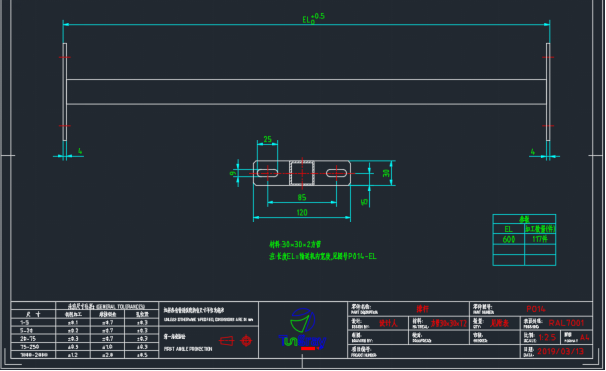The image size is (606, 371).
Task: Click the 85 dimension value
Action: point(302,197)
